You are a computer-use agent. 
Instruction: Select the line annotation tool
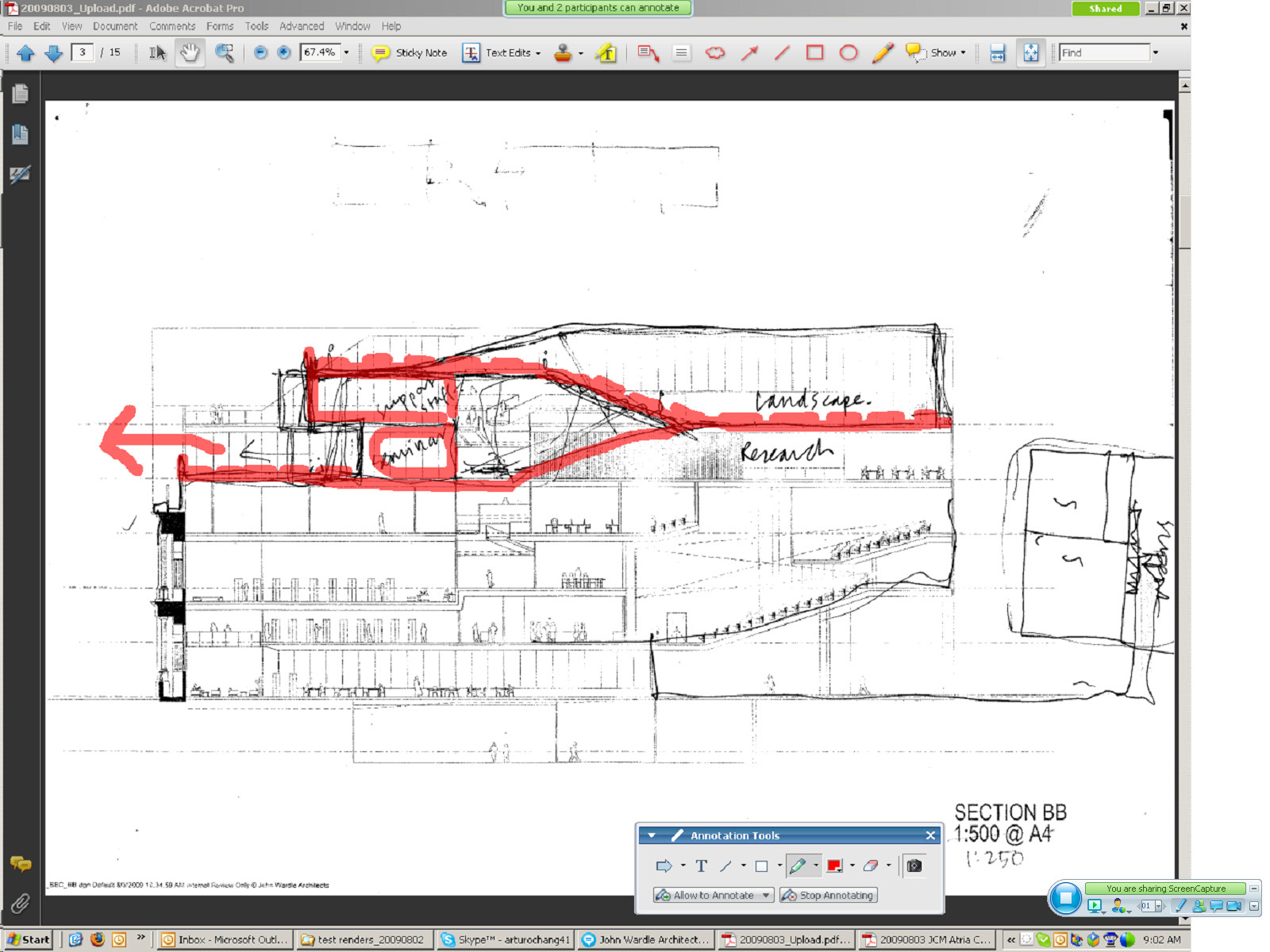[x=725, y=866]
